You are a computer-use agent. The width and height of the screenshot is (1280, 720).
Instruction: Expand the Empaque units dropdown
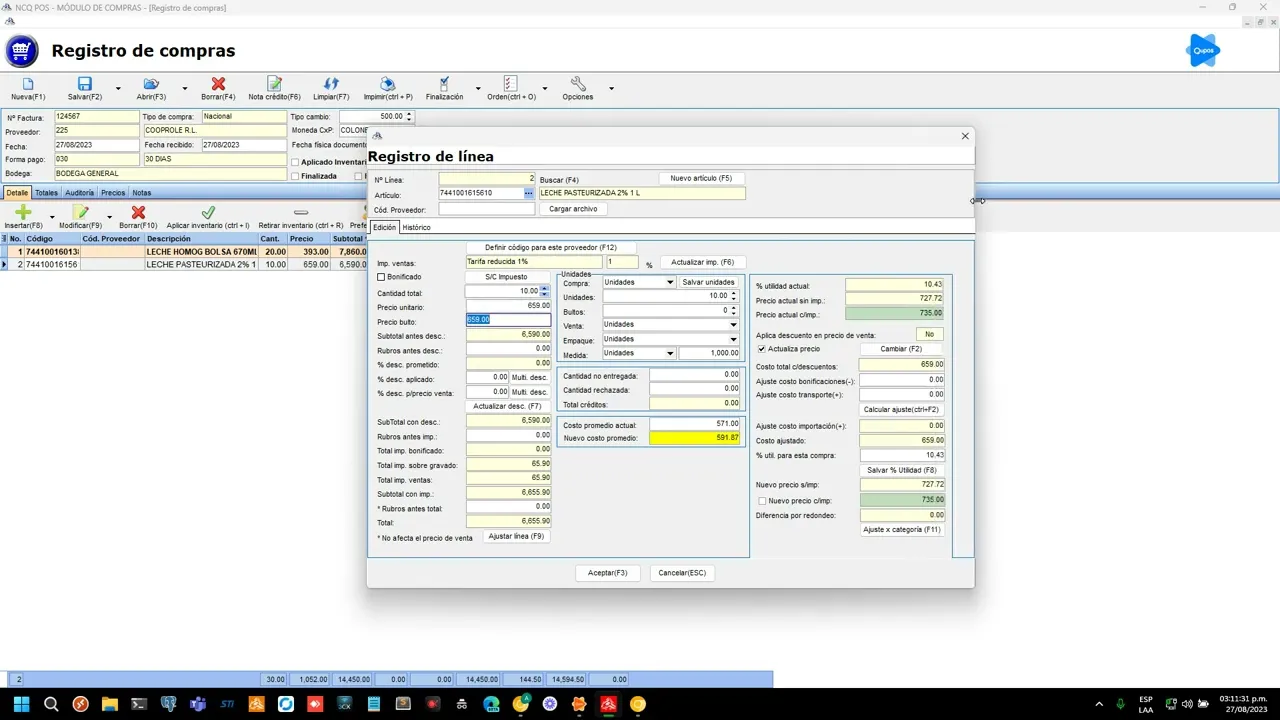click(x=733, y=339)
